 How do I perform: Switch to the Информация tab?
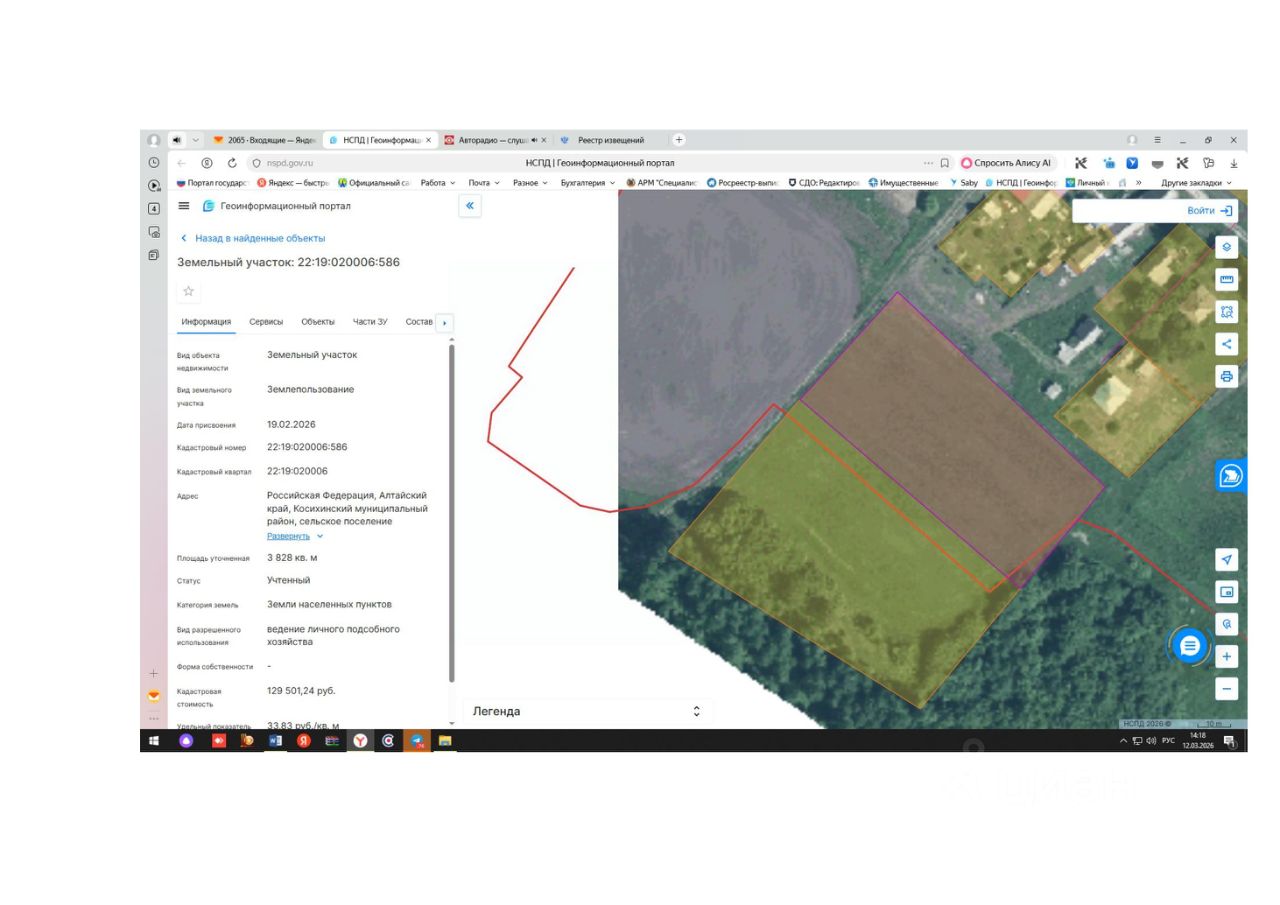tap(206, 321)
